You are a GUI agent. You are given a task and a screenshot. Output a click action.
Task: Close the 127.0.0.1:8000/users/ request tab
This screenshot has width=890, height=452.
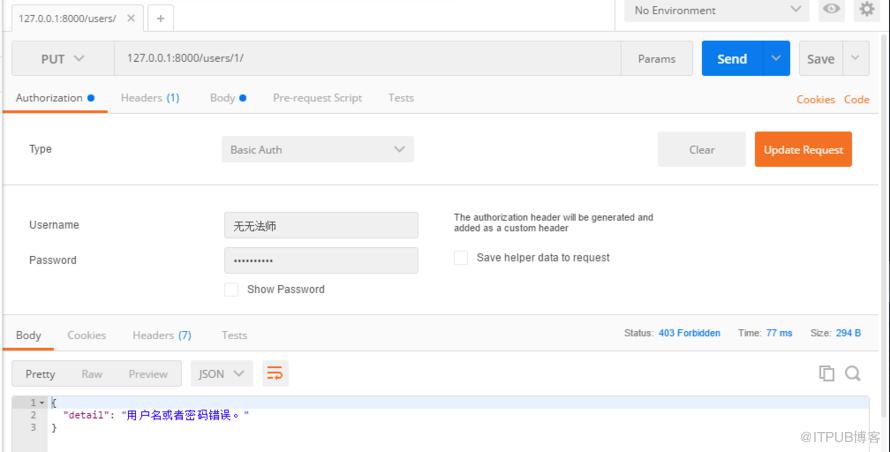(131, 18)
